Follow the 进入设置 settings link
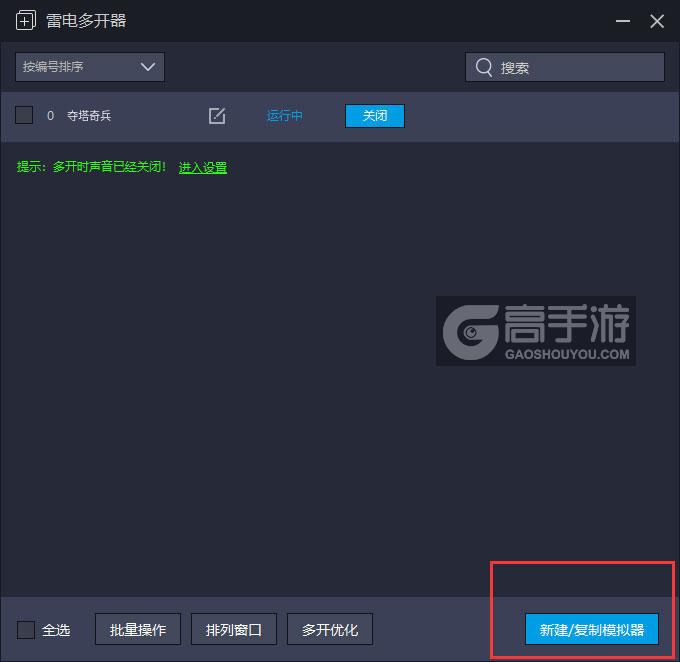The height and width of the screenshot is (662, 680). click(x=203, y=167)
